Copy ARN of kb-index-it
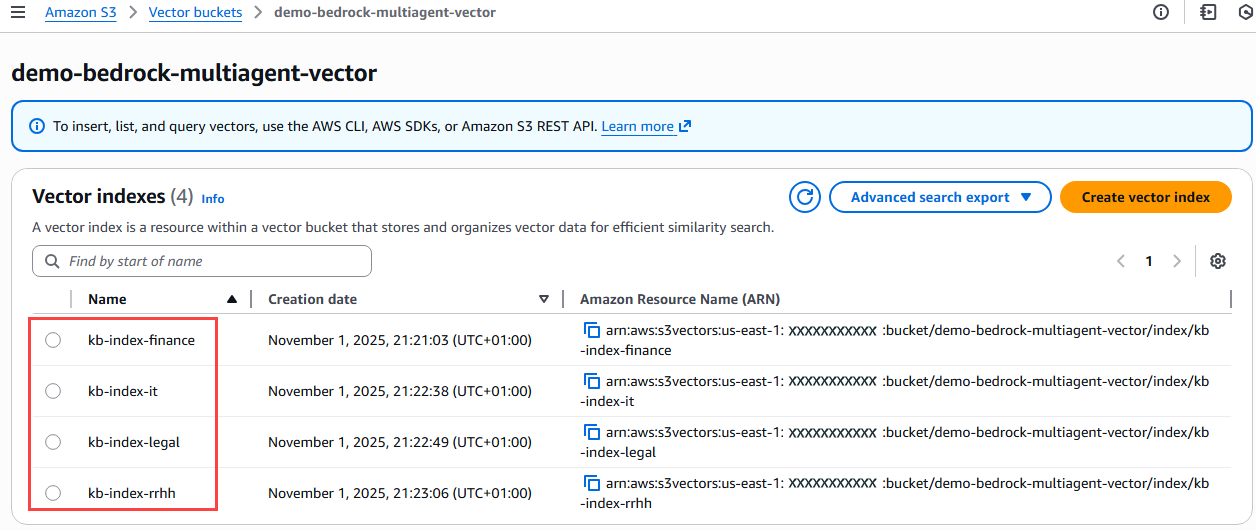Image resolution: width=1256 pixels, height=530 pixels. (x=591, y=381)
